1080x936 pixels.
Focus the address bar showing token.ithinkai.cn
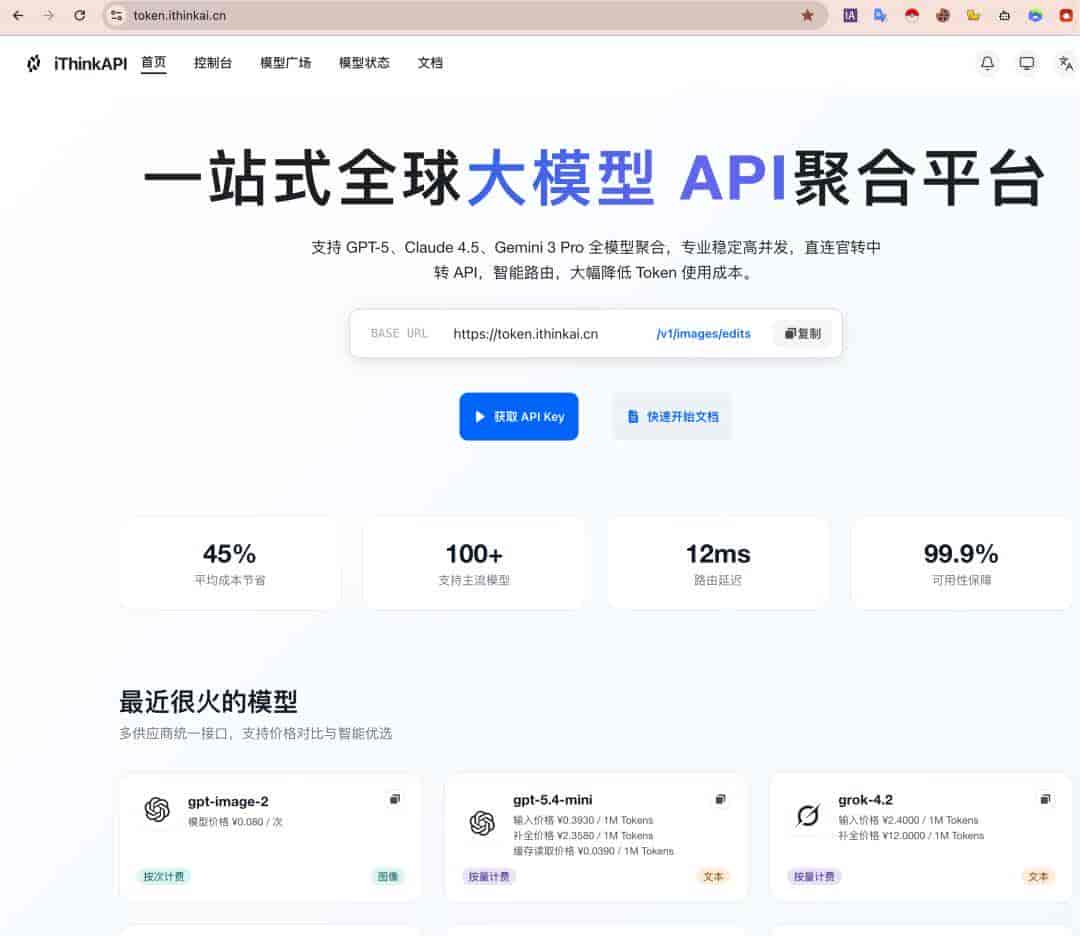[466, 15]
